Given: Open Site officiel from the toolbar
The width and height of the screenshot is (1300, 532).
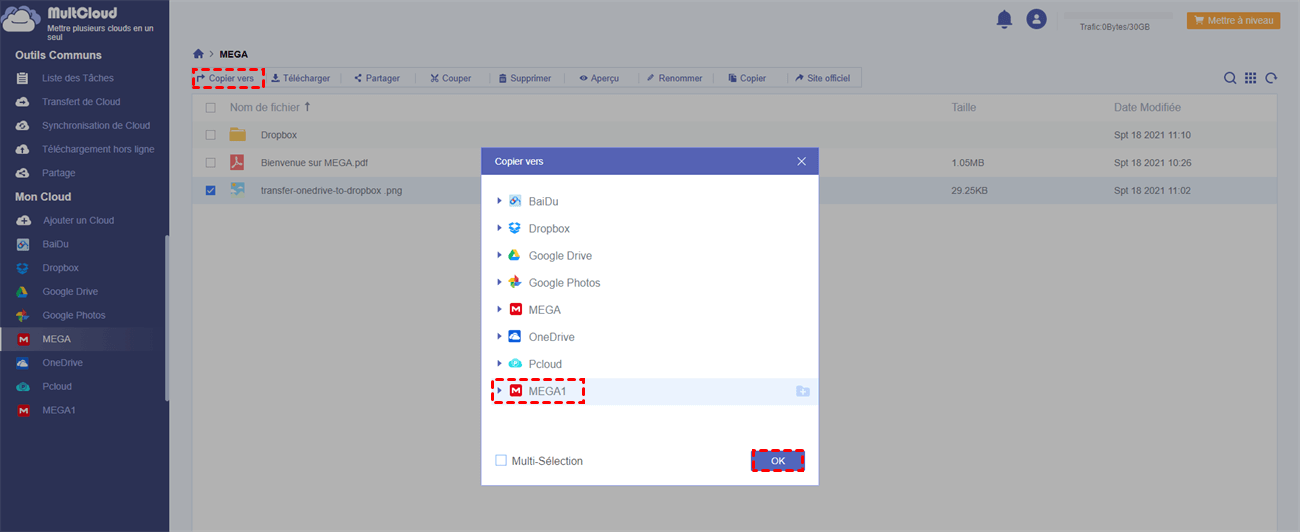Looking at the screenshot, I should click(822, 78).
